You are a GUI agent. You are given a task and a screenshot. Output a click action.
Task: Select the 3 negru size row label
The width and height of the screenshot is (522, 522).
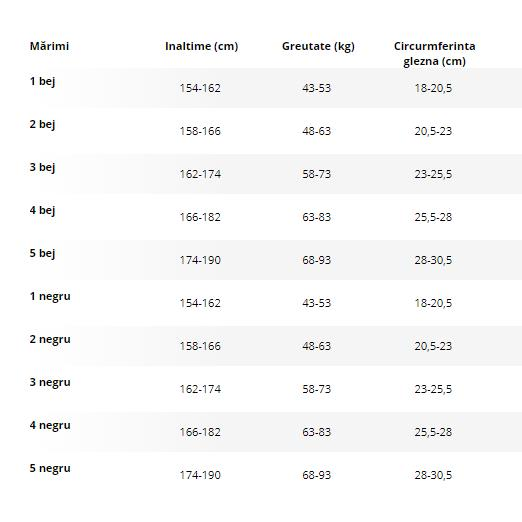[50, 382]
